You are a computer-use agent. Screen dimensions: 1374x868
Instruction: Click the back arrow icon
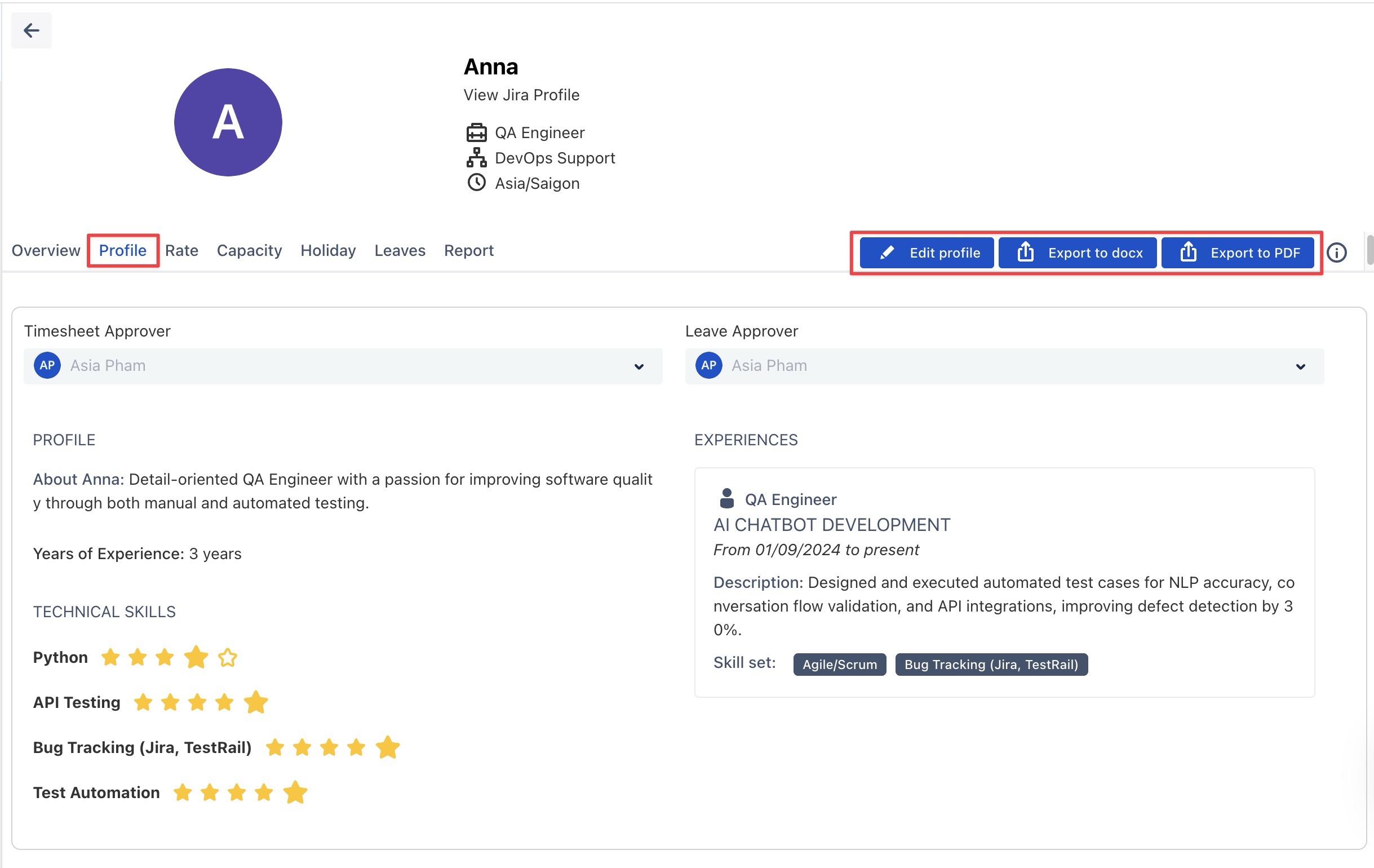click(31, 30)
